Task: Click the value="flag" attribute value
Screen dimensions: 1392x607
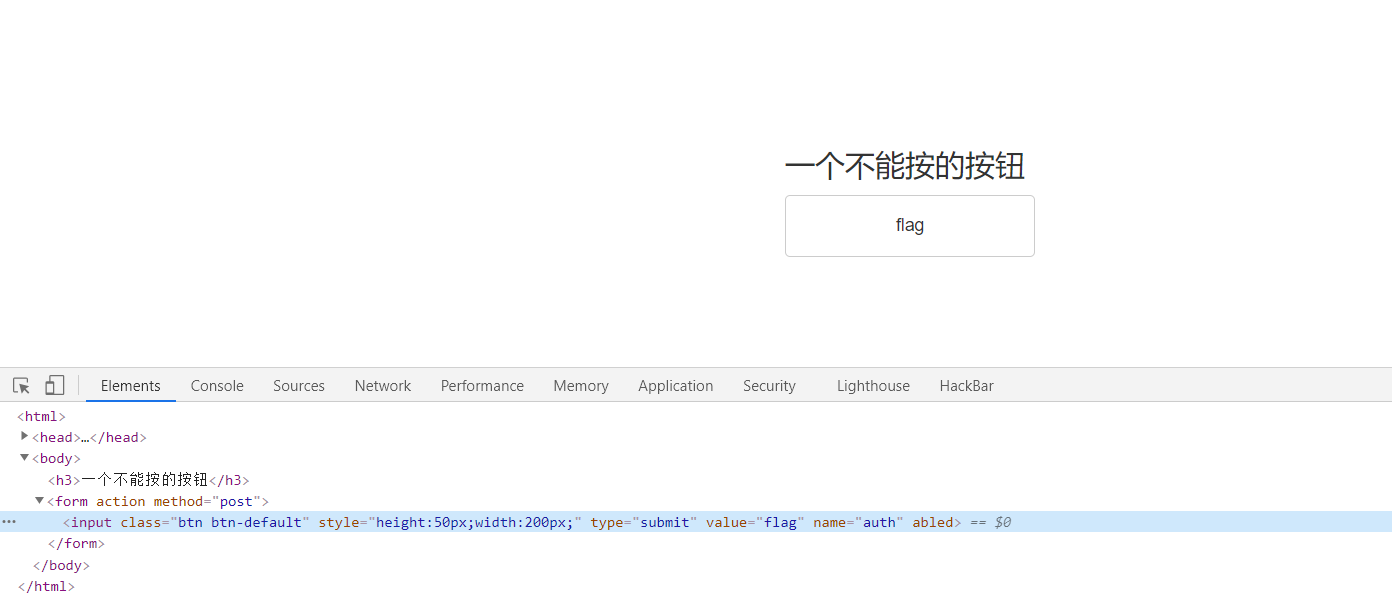Action: click(780, 522)
